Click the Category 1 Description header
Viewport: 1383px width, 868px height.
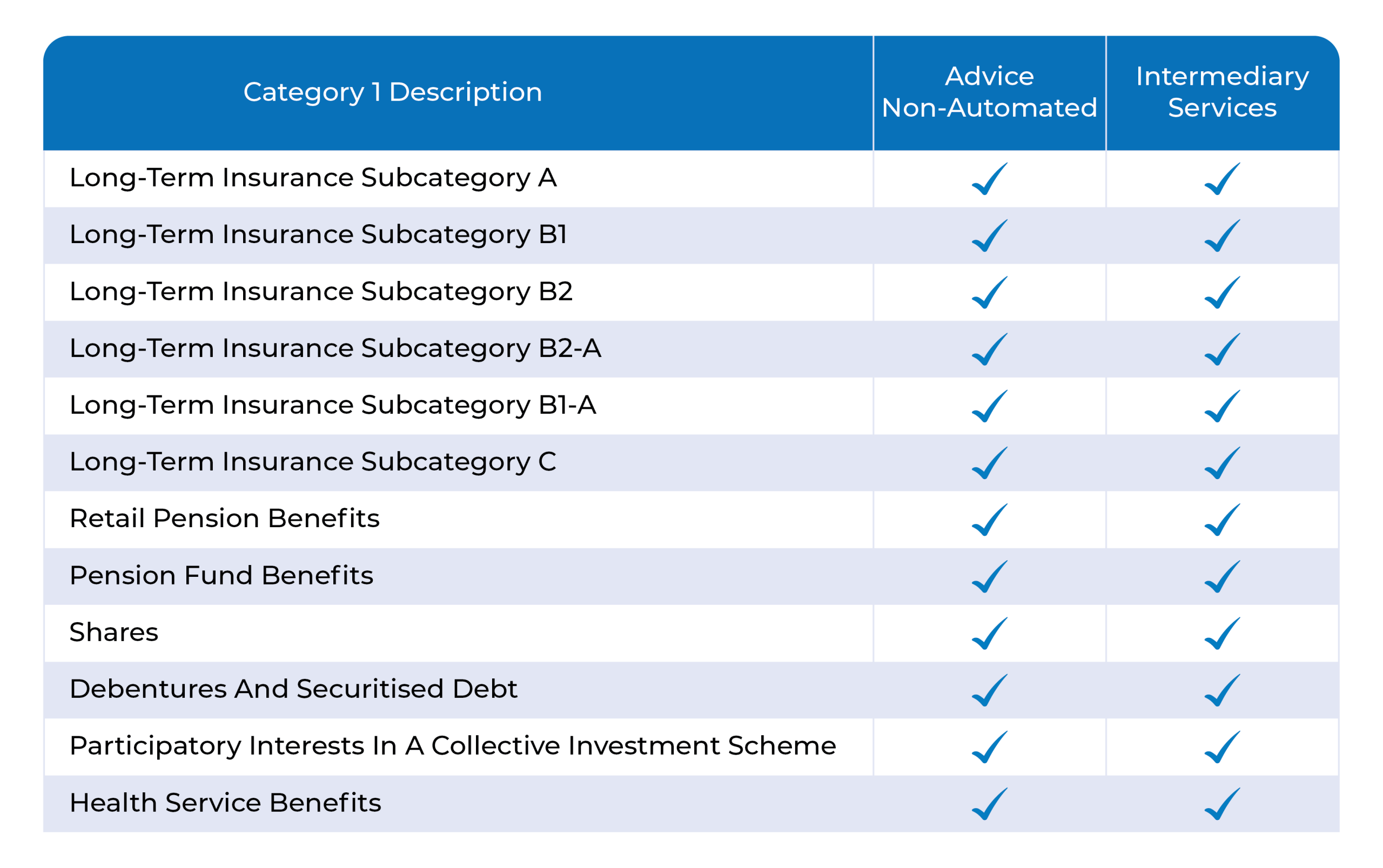(x=393, y=92)
